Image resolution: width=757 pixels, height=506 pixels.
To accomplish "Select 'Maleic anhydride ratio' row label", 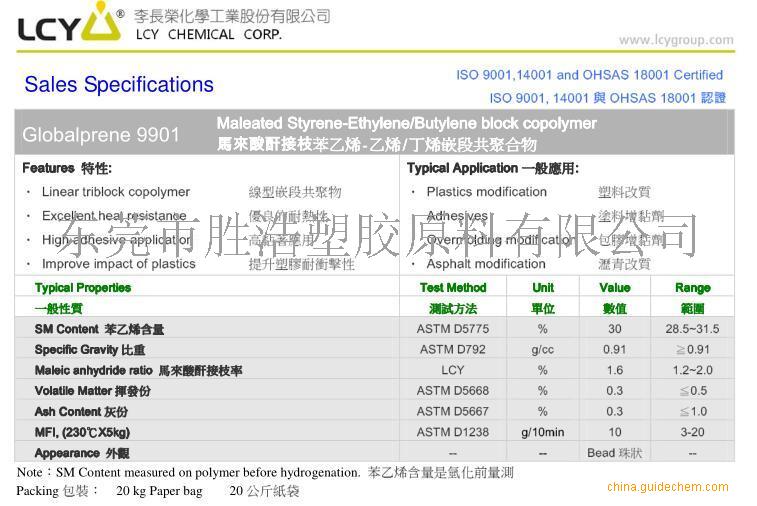I will (x=138, y=370).
